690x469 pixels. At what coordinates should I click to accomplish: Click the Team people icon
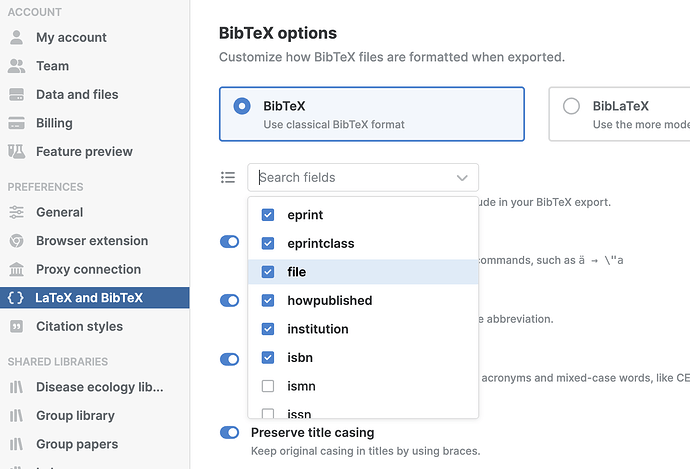point(16,66)
